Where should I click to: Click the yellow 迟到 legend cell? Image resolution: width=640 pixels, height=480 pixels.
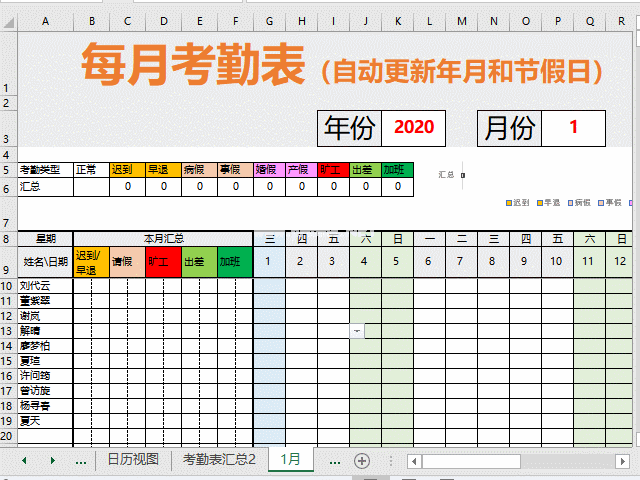click(x=127, y=170)
